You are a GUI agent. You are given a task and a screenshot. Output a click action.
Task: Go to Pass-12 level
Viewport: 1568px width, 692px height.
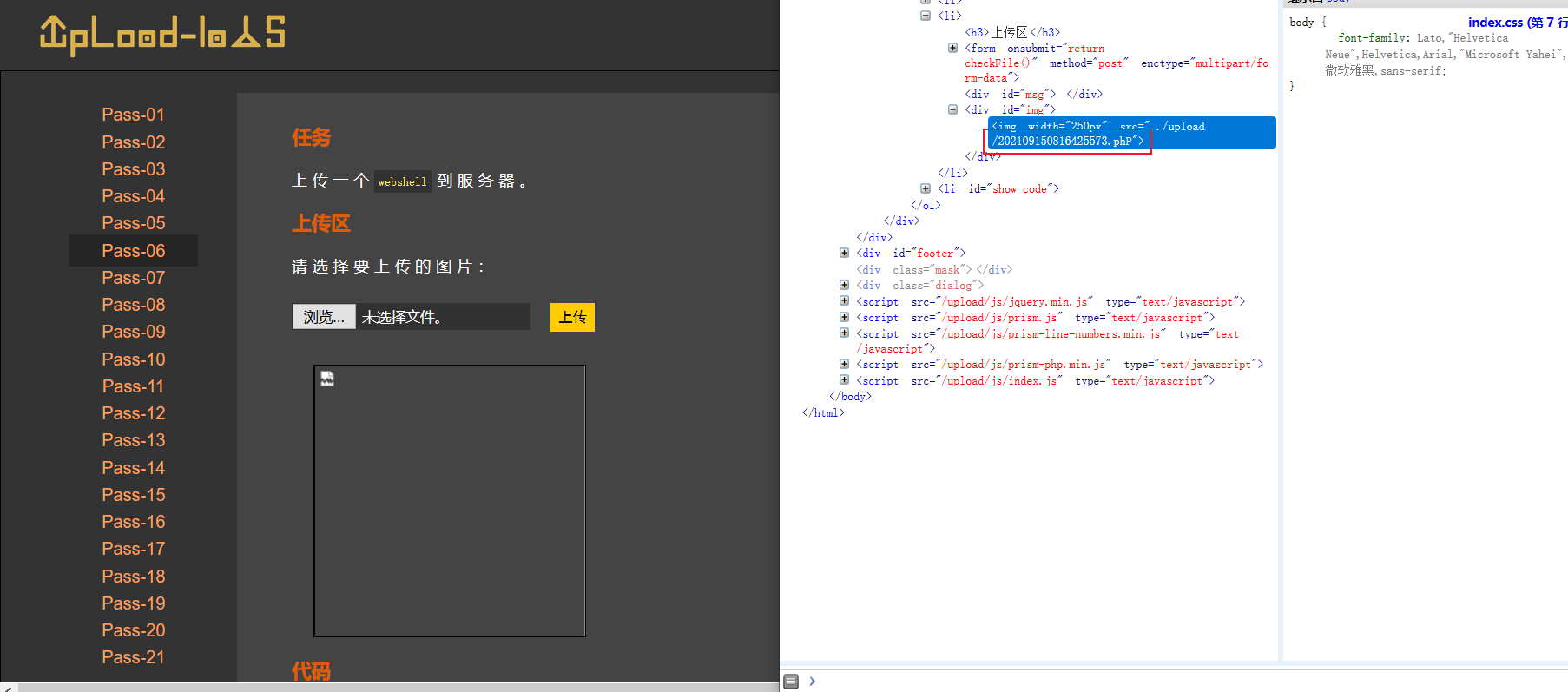click(133, 413)
